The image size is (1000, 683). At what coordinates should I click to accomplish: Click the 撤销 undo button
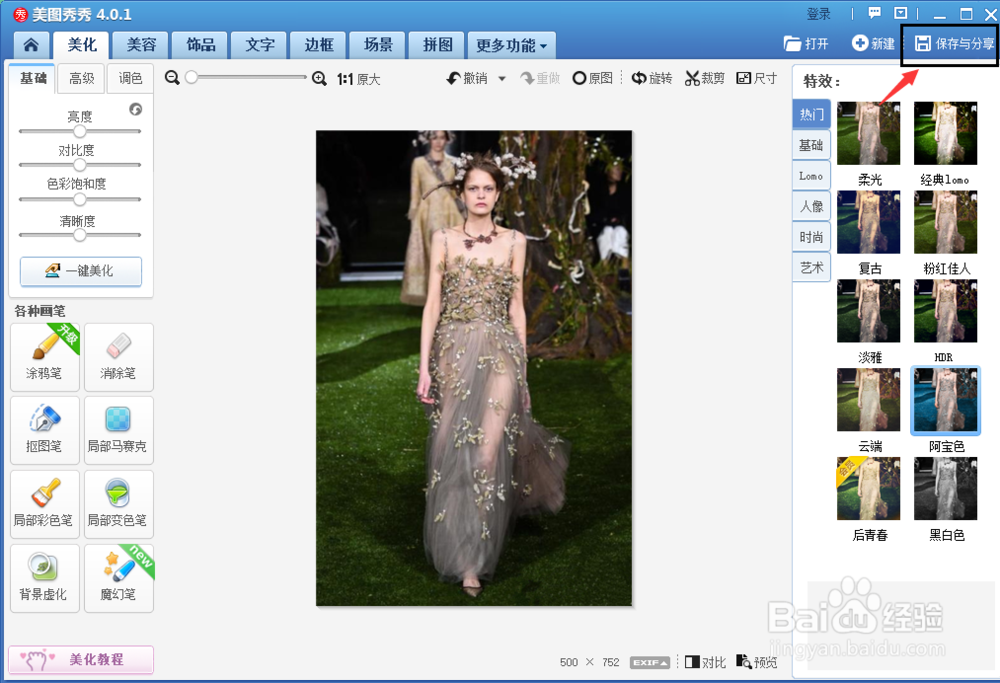[467, 78]
